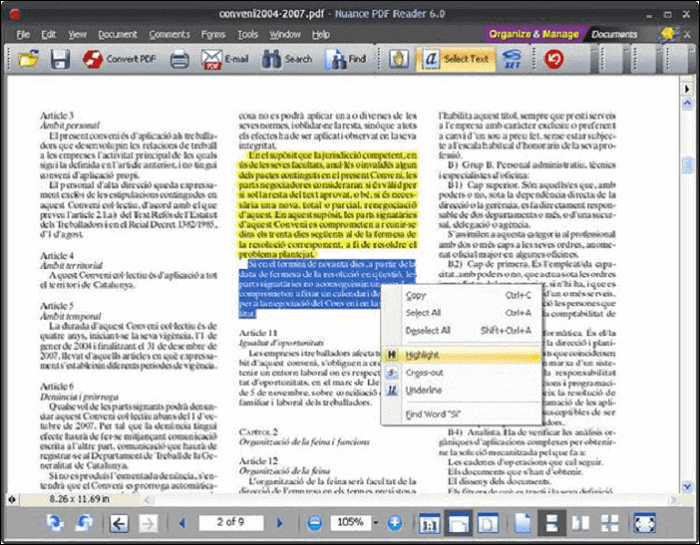
Task: Toggle the Select Text tool
Action: pyautogui.click(x=456, y=59)
